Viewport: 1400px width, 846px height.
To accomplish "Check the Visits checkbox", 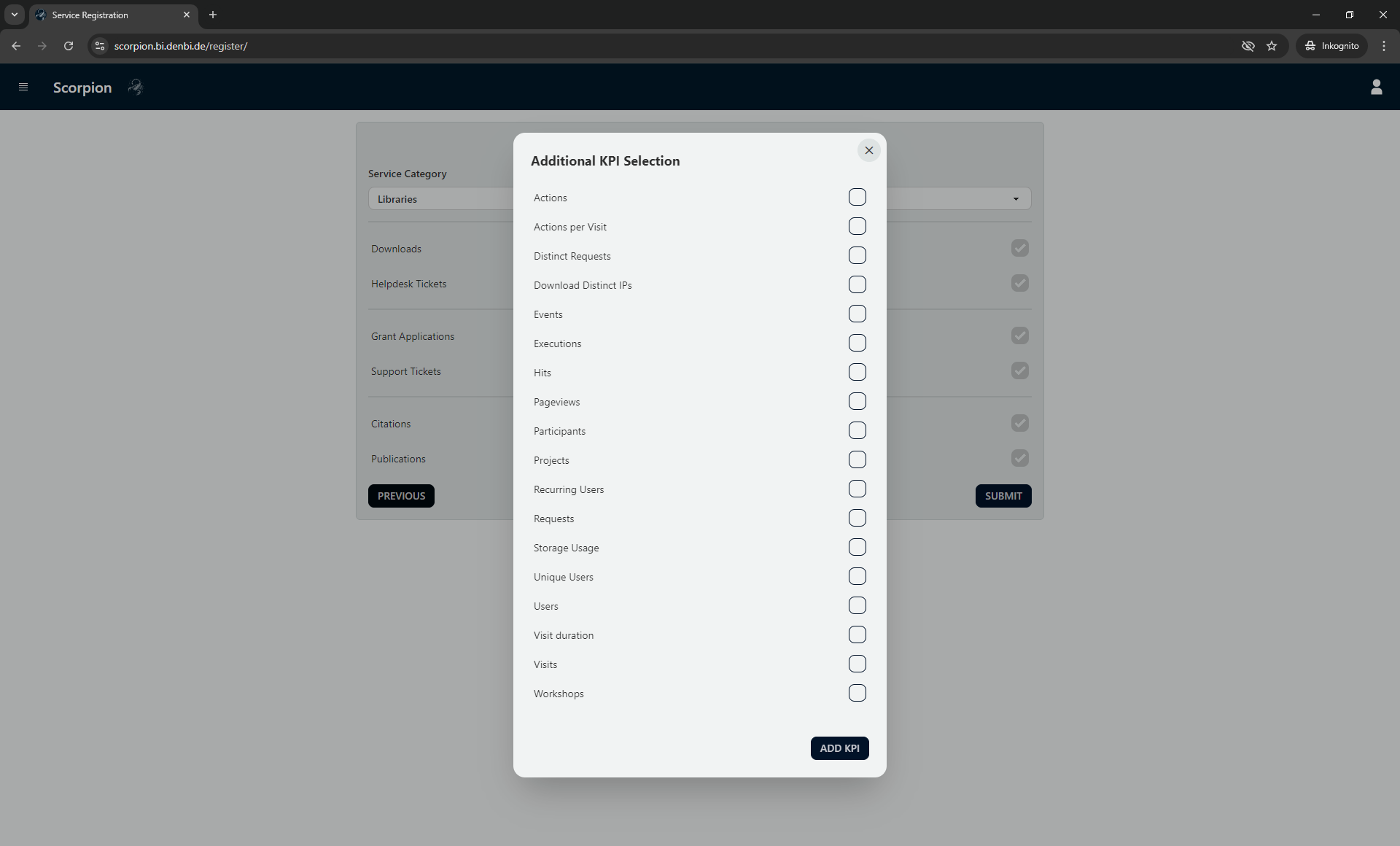I will click(857, 664).
